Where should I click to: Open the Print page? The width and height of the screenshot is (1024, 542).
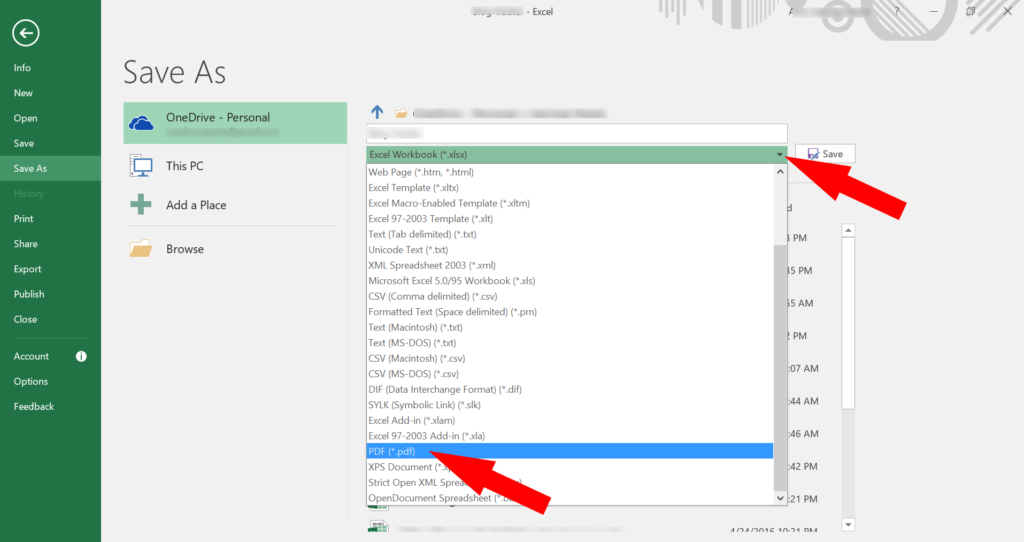pos(24,219)
